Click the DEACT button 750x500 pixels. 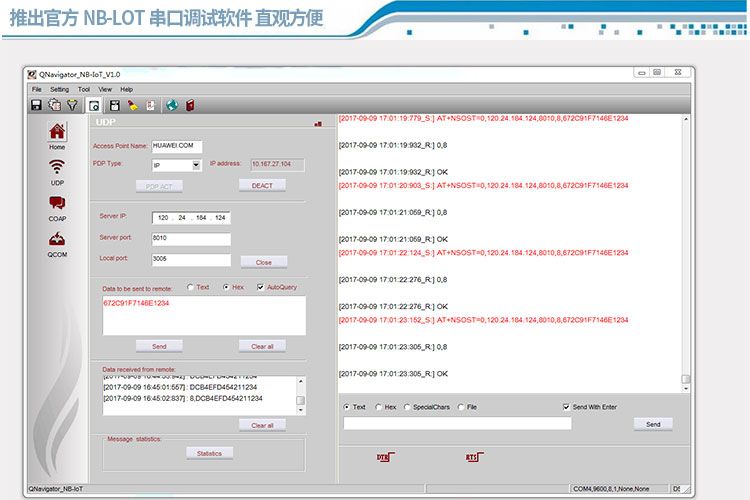[262, 186]
